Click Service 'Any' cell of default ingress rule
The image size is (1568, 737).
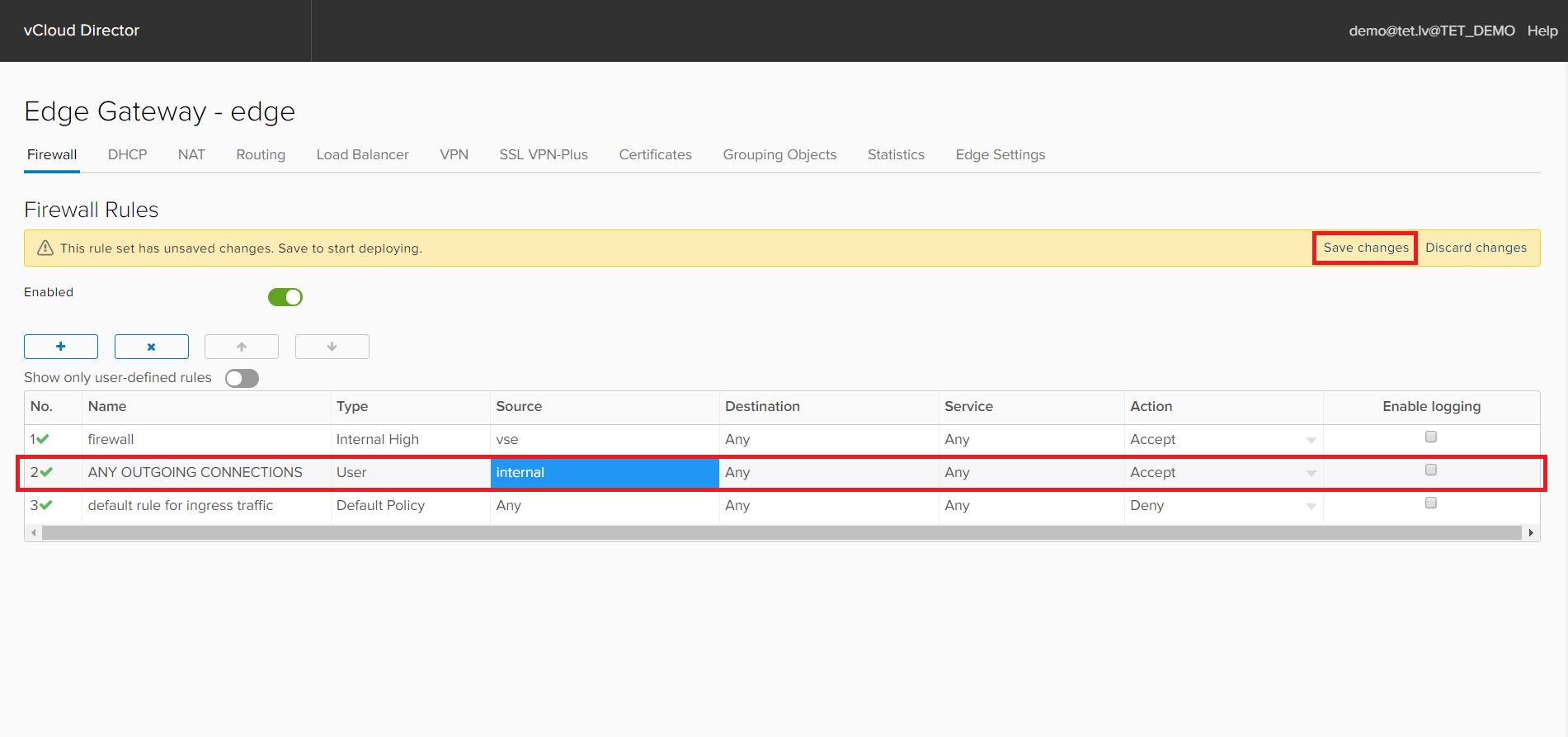(x=1032, y=505)
